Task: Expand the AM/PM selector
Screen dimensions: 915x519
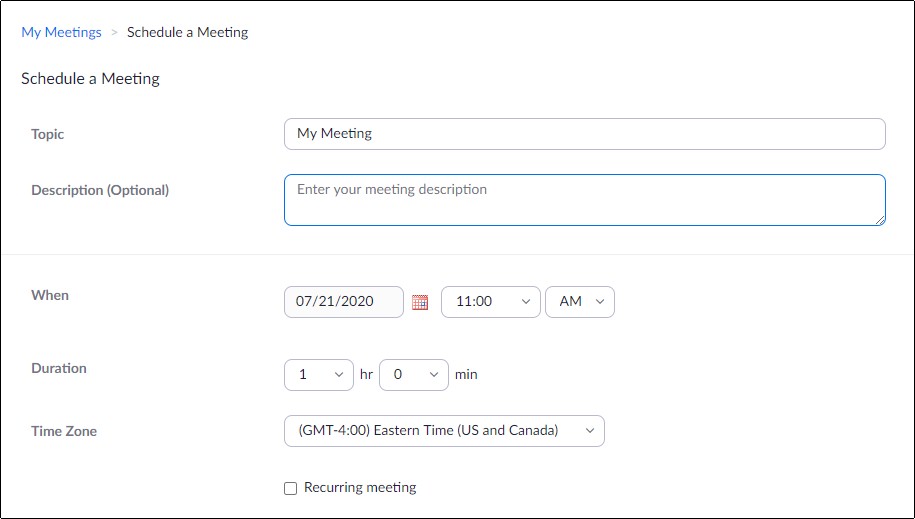Action: click(579, 302)
